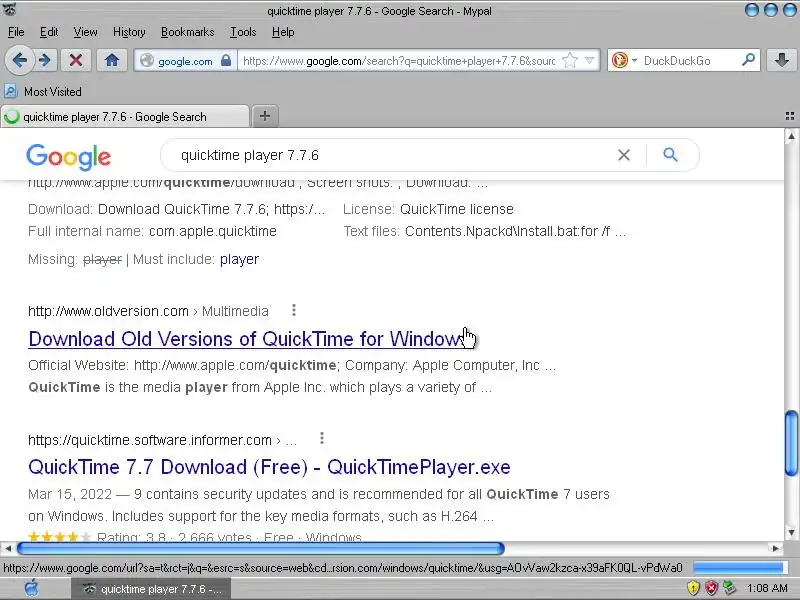Click the network connection tray icon
The height and width of the screenshot is (600, 800).
[730, 588]
